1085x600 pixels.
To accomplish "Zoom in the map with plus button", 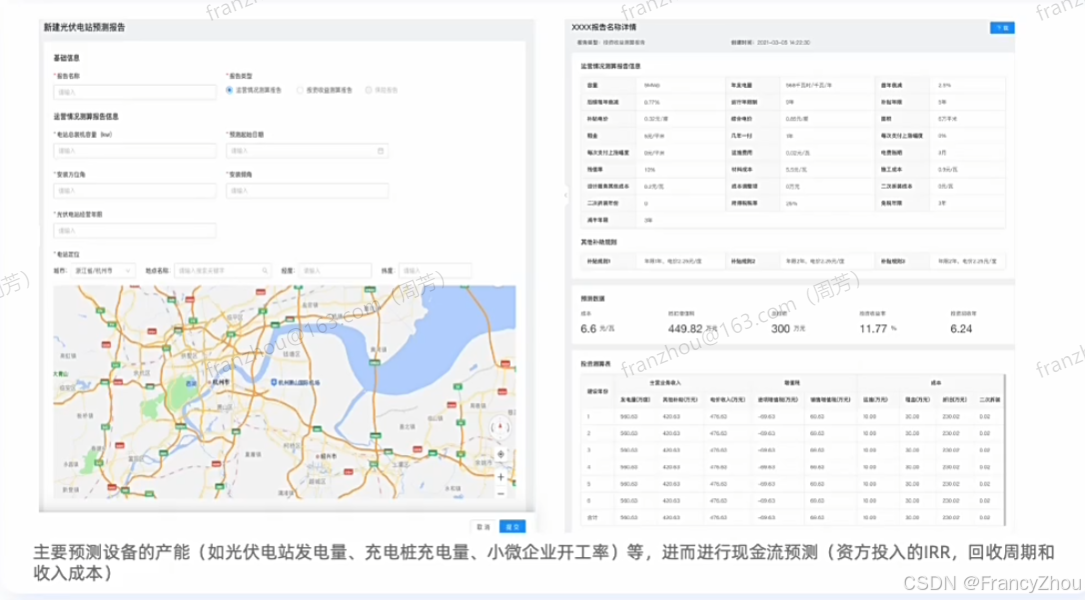I will tap(500, 477).
